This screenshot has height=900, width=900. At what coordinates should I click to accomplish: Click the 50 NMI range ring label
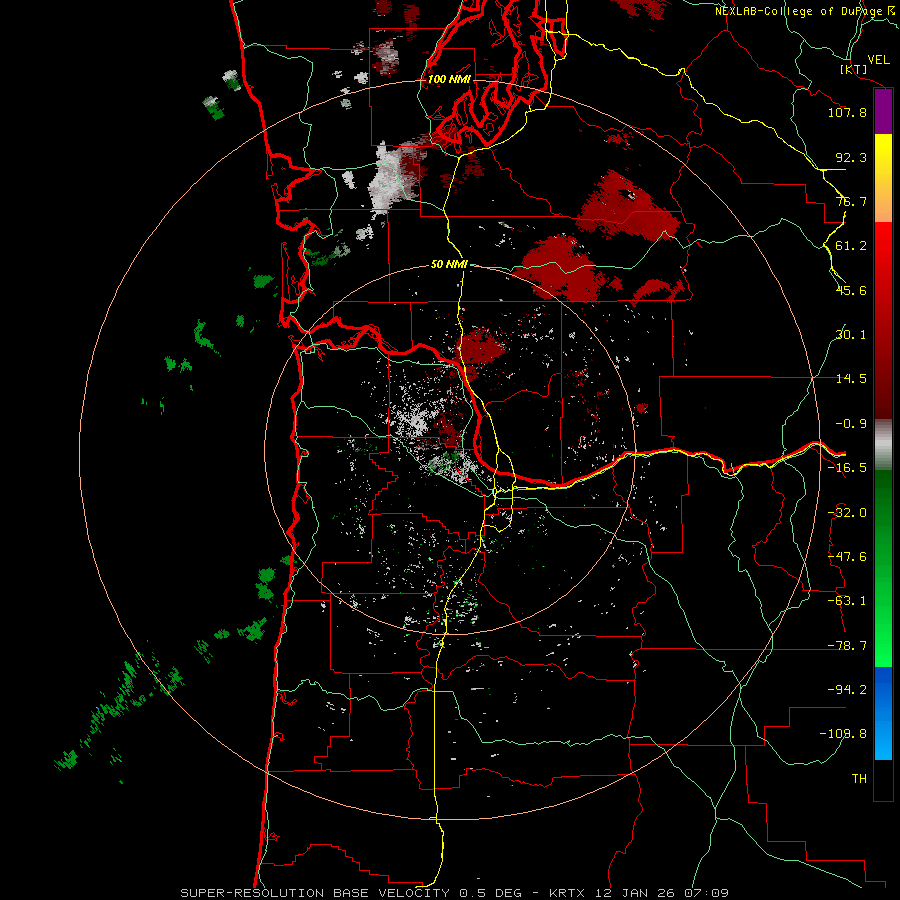point(449,265)
